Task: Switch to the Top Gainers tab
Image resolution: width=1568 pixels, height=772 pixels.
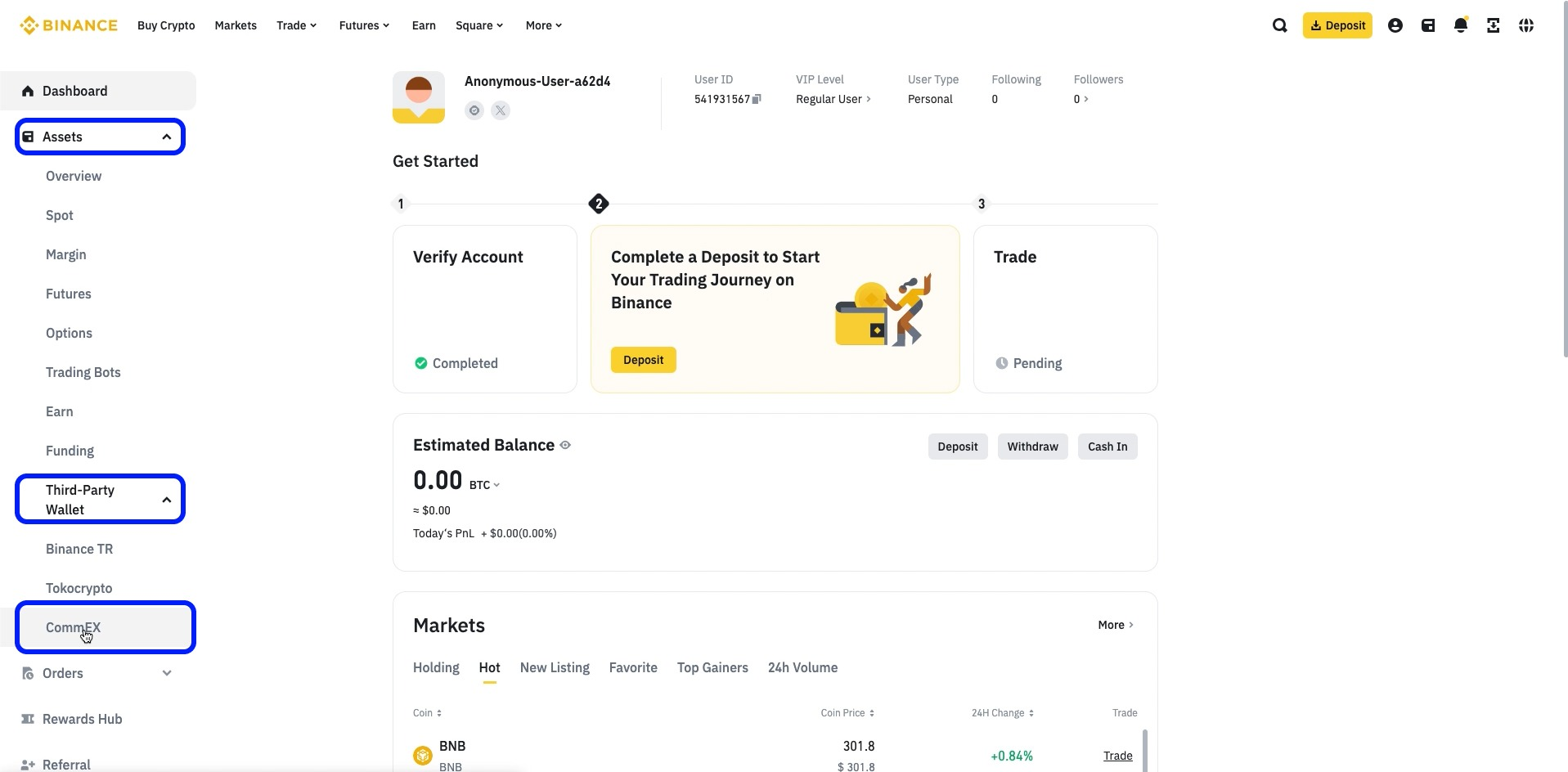Action: click(x=712, y=667)
